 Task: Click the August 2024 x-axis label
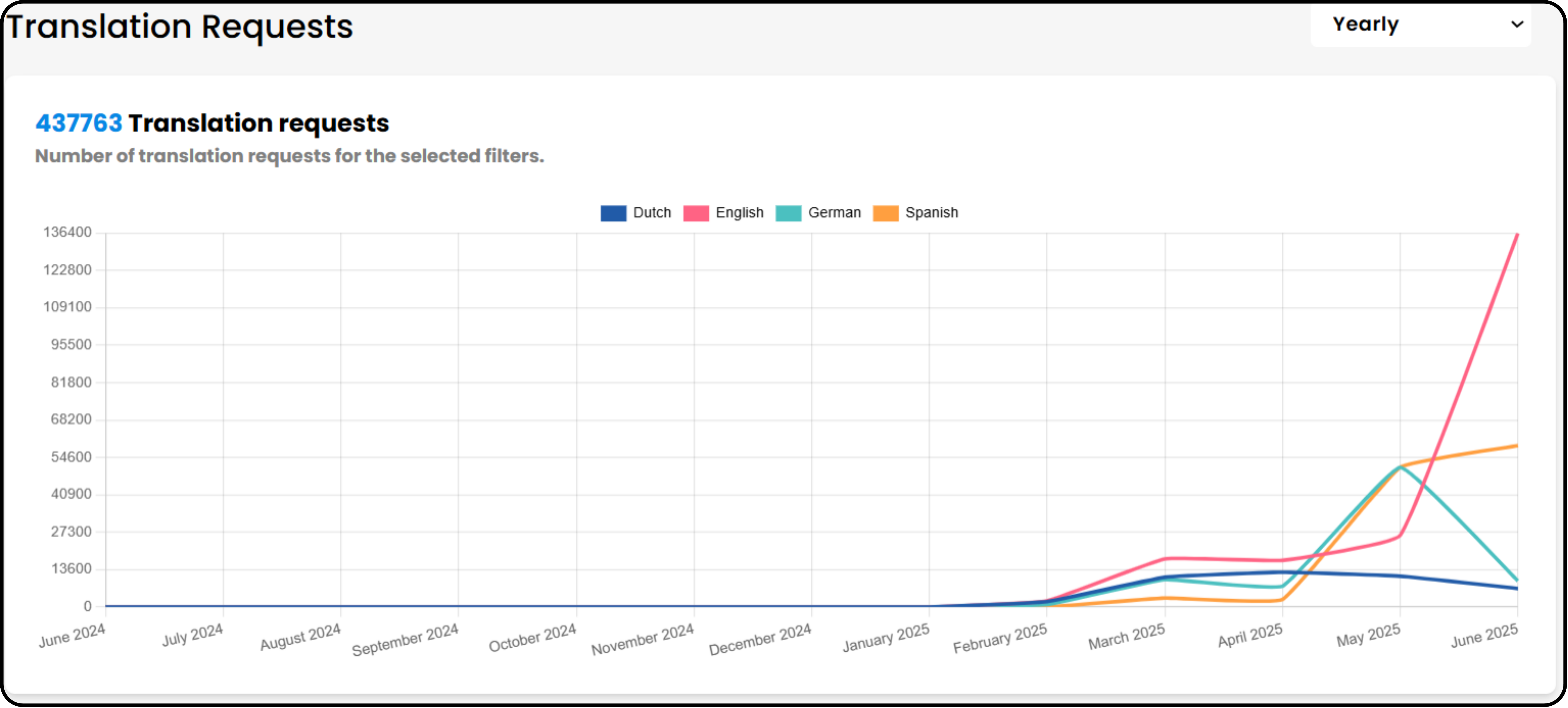point(300,637)
